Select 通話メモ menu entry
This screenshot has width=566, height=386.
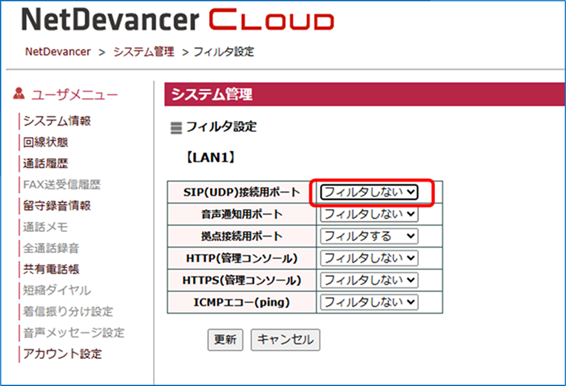(45, 227)
